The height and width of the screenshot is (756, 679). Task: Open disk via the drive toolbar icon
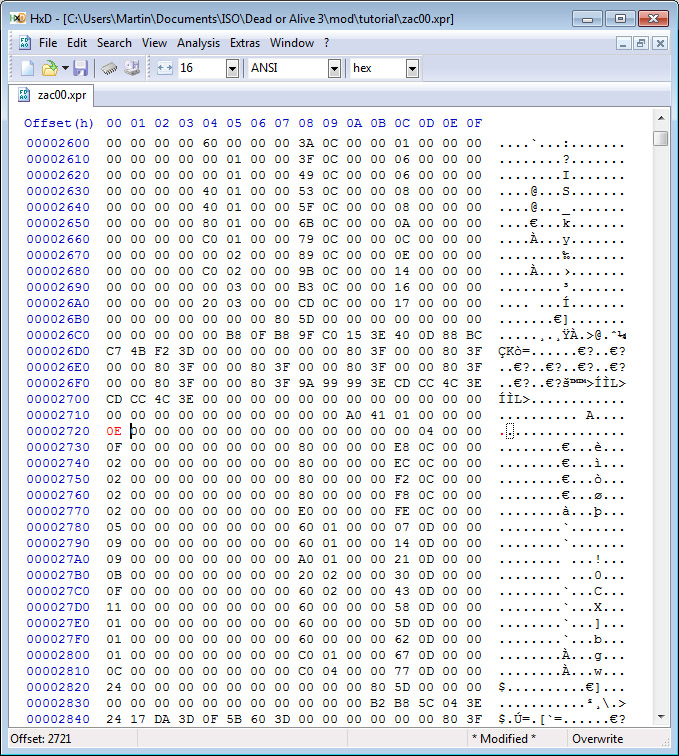pyautogui.click(x=132, y=68)
